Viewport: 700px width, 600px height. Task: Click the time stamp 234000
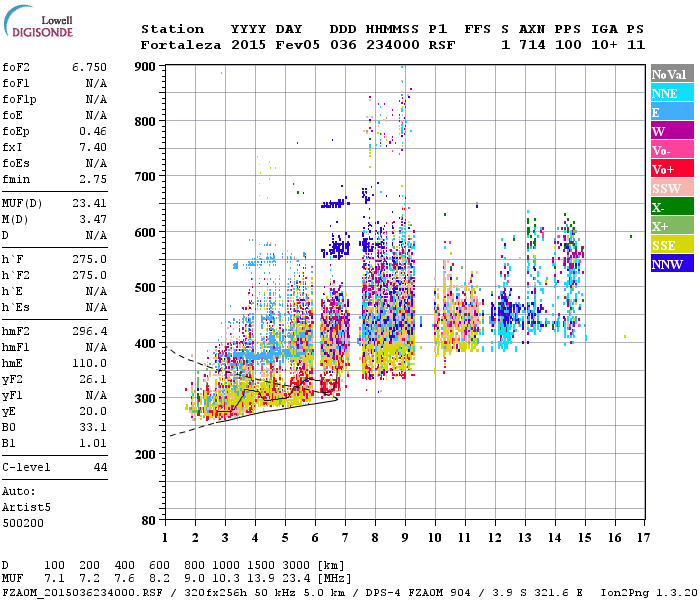pyautogui.click(x=393, y=45)
